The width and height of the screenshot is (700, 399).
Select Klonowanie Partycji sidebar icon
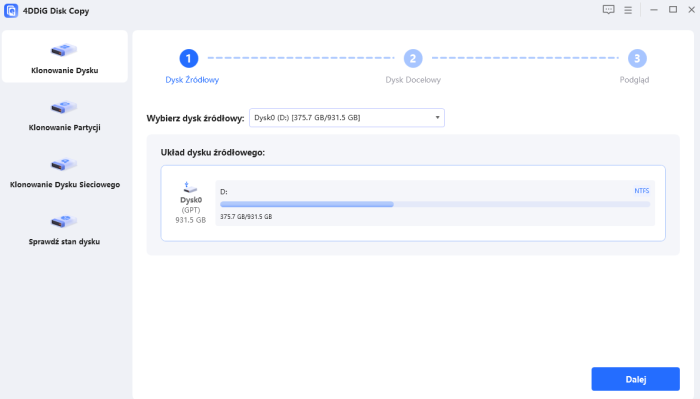[x=64, y=107]
